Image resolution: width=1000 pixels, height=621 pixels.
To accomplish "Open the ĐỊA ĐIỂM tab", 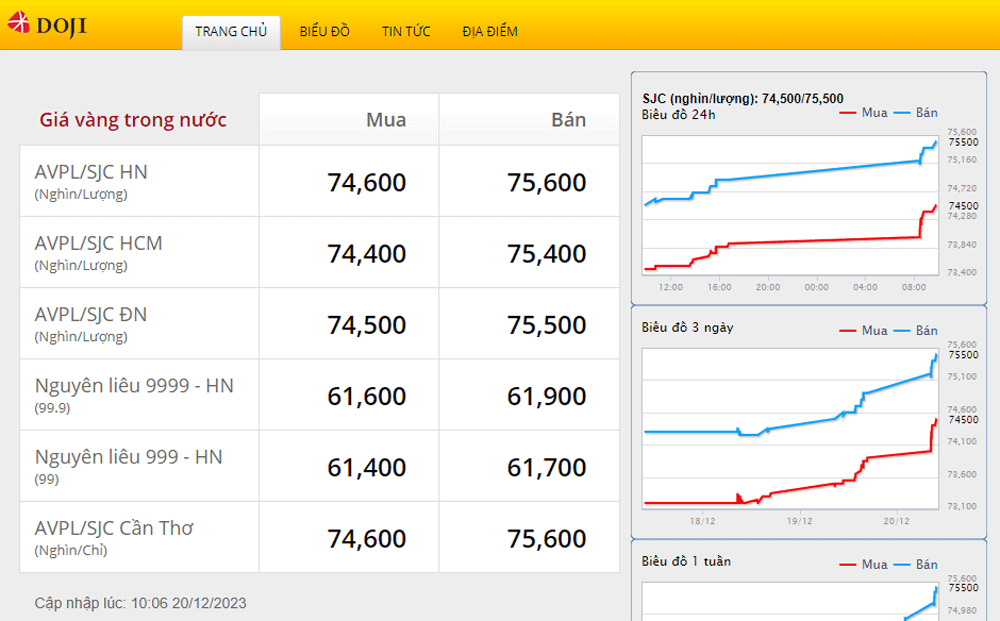I will pyautogui.click(x=490, y=31).
